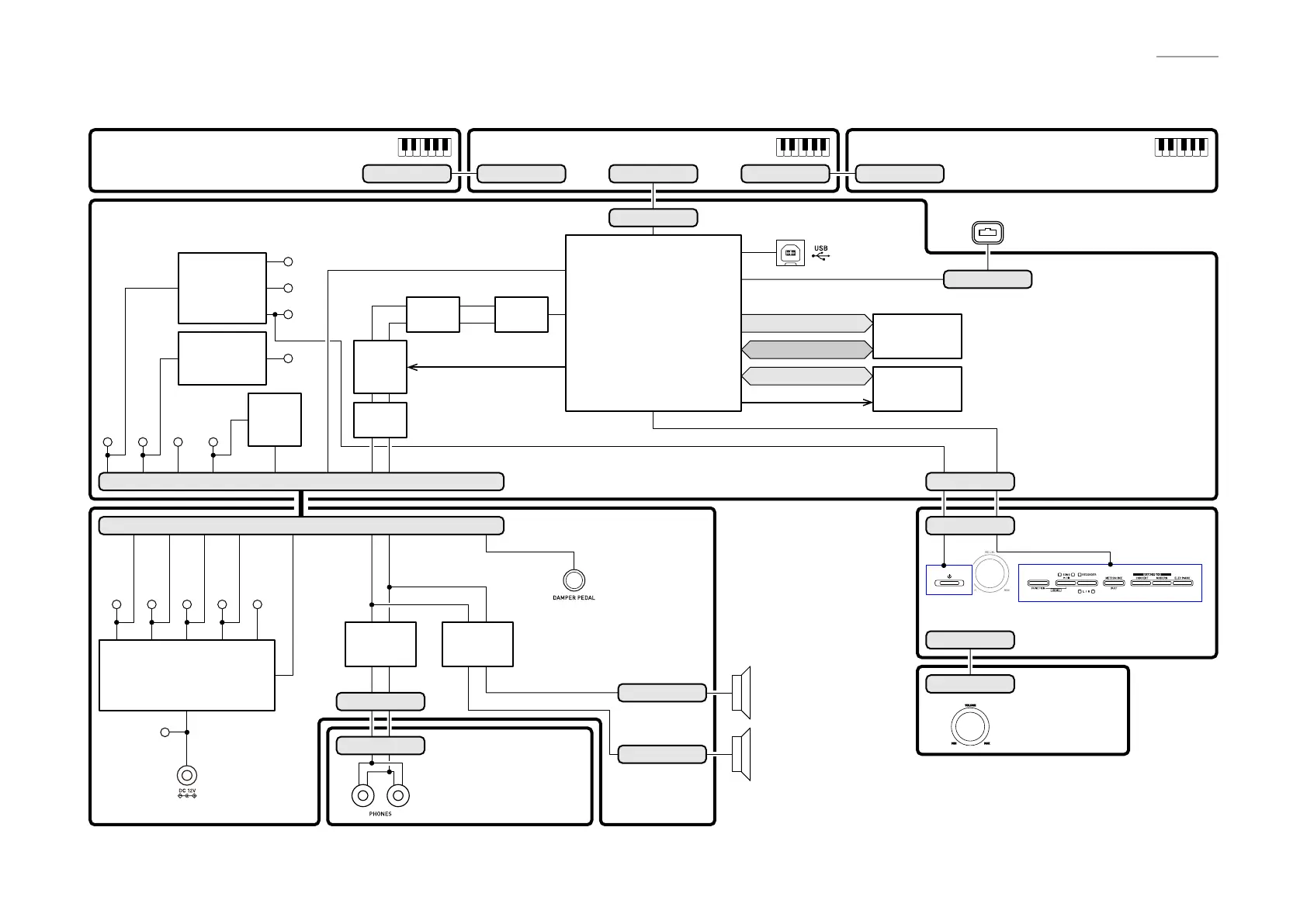Click the RECORDER button on the panel
Viewport: 1307px width, 924px height.
tap(1087, 583)
